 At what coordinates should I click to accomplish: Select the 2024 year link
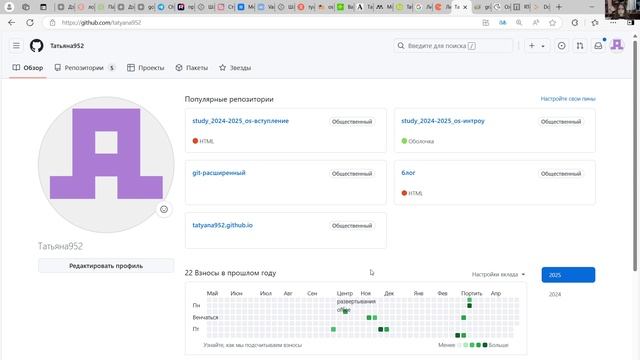point(555,294)
